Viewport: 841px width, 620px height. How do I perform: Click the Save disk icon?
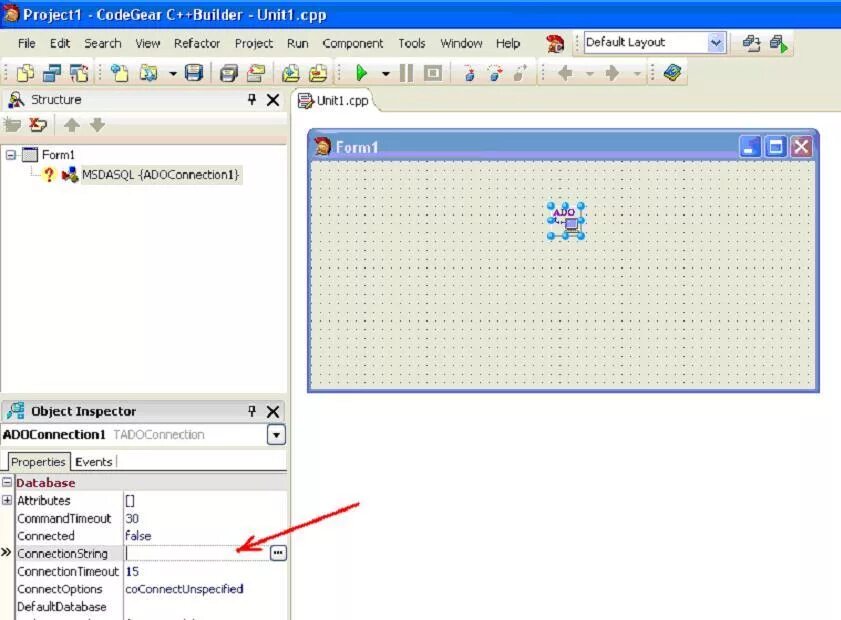194,72
